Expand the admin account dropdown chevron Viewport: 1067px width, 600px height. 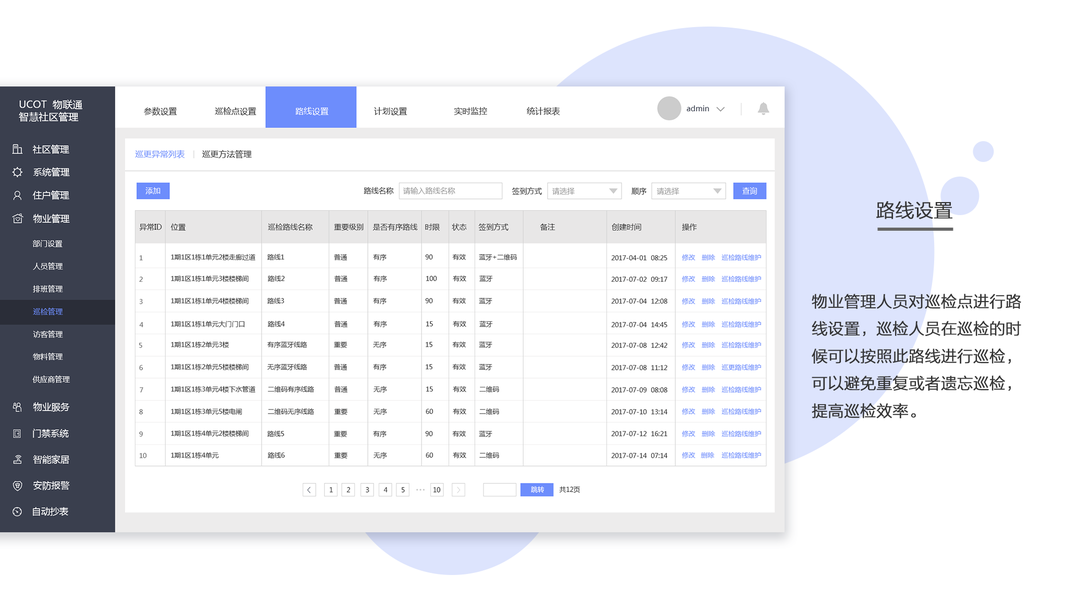721,109
